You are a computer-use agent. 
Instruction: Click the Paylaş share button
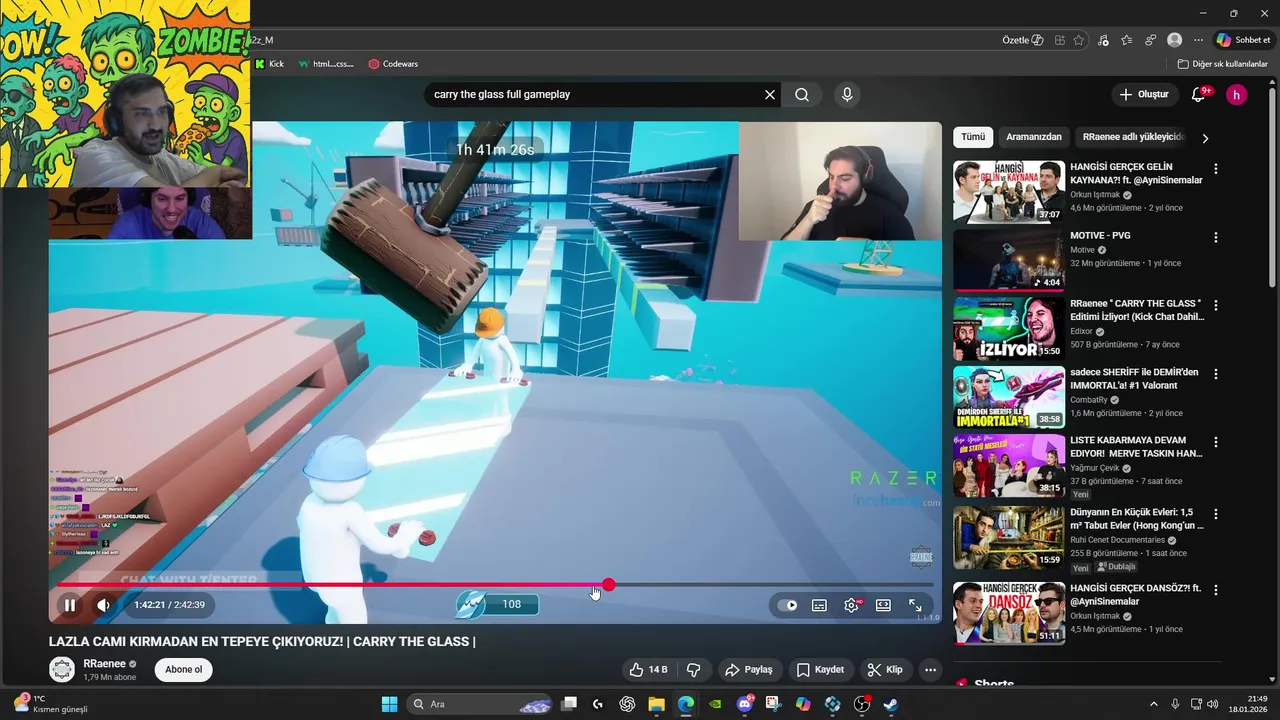point(749,670)
